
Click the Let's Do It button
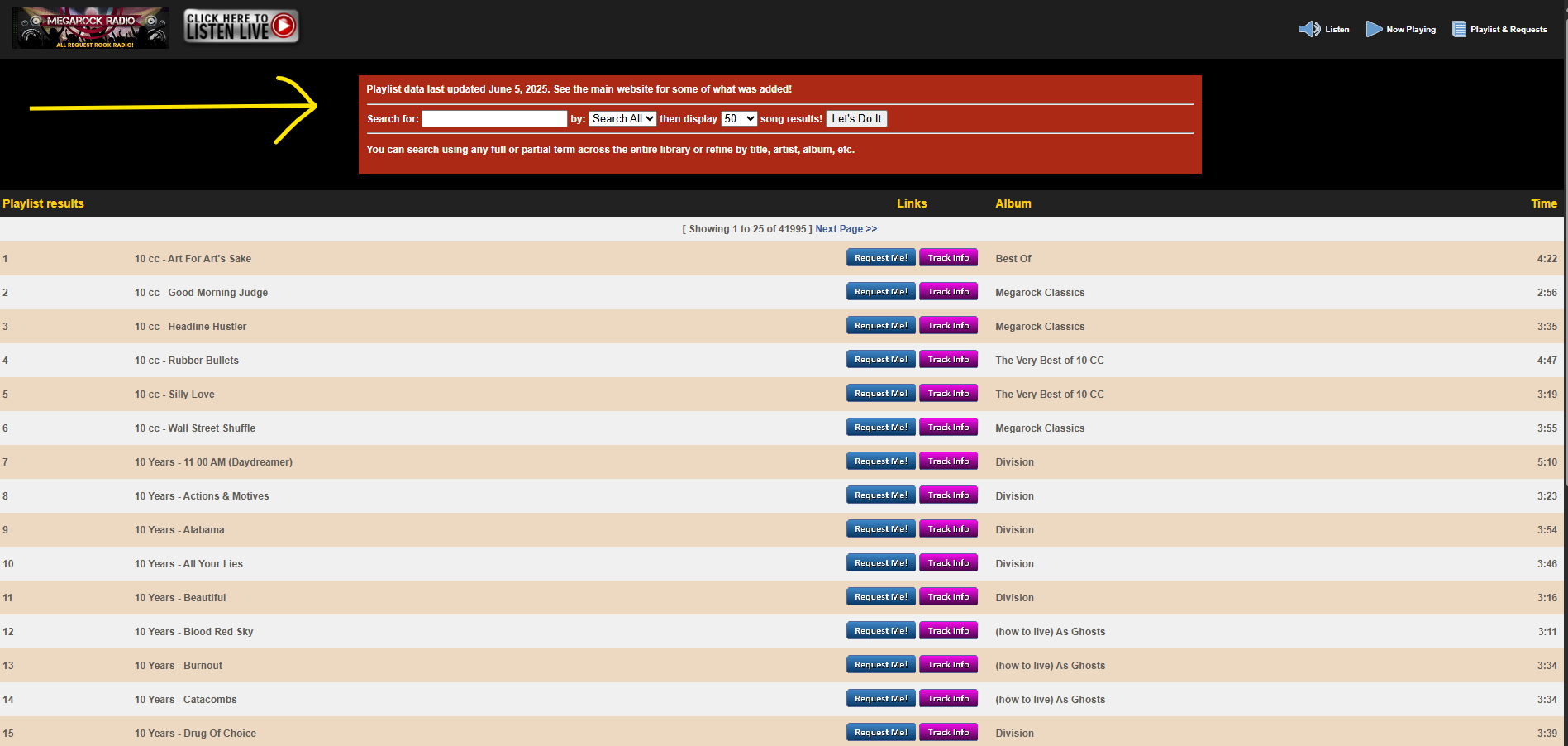pos(856,119)
